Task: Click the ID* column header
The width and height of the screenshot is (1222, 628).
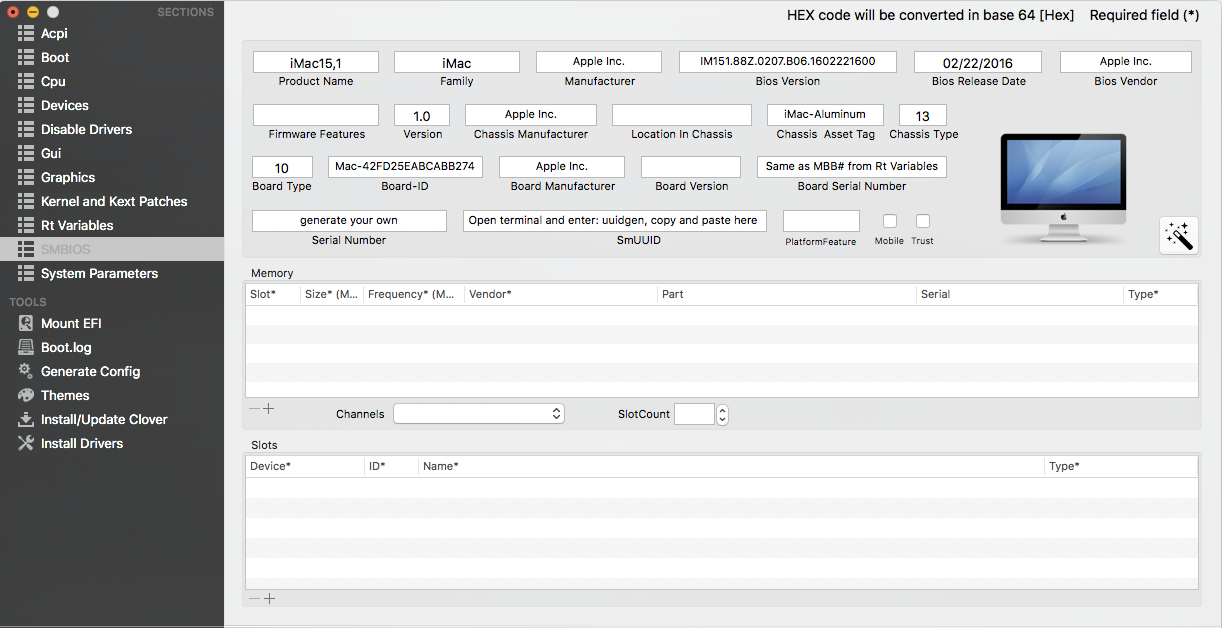Action: pos(392,466)
